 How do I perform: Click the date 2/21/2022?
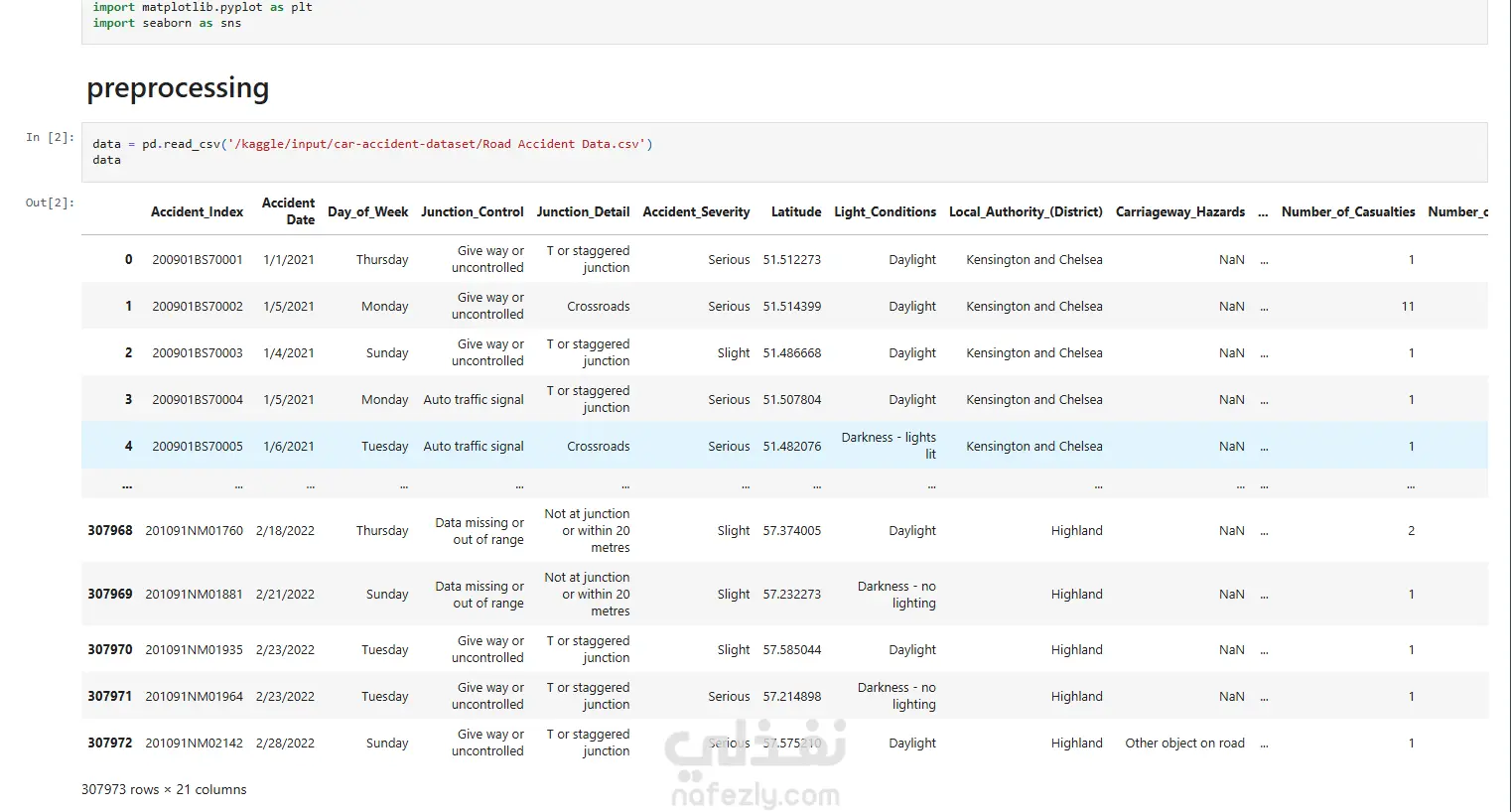tap(285, 594)
